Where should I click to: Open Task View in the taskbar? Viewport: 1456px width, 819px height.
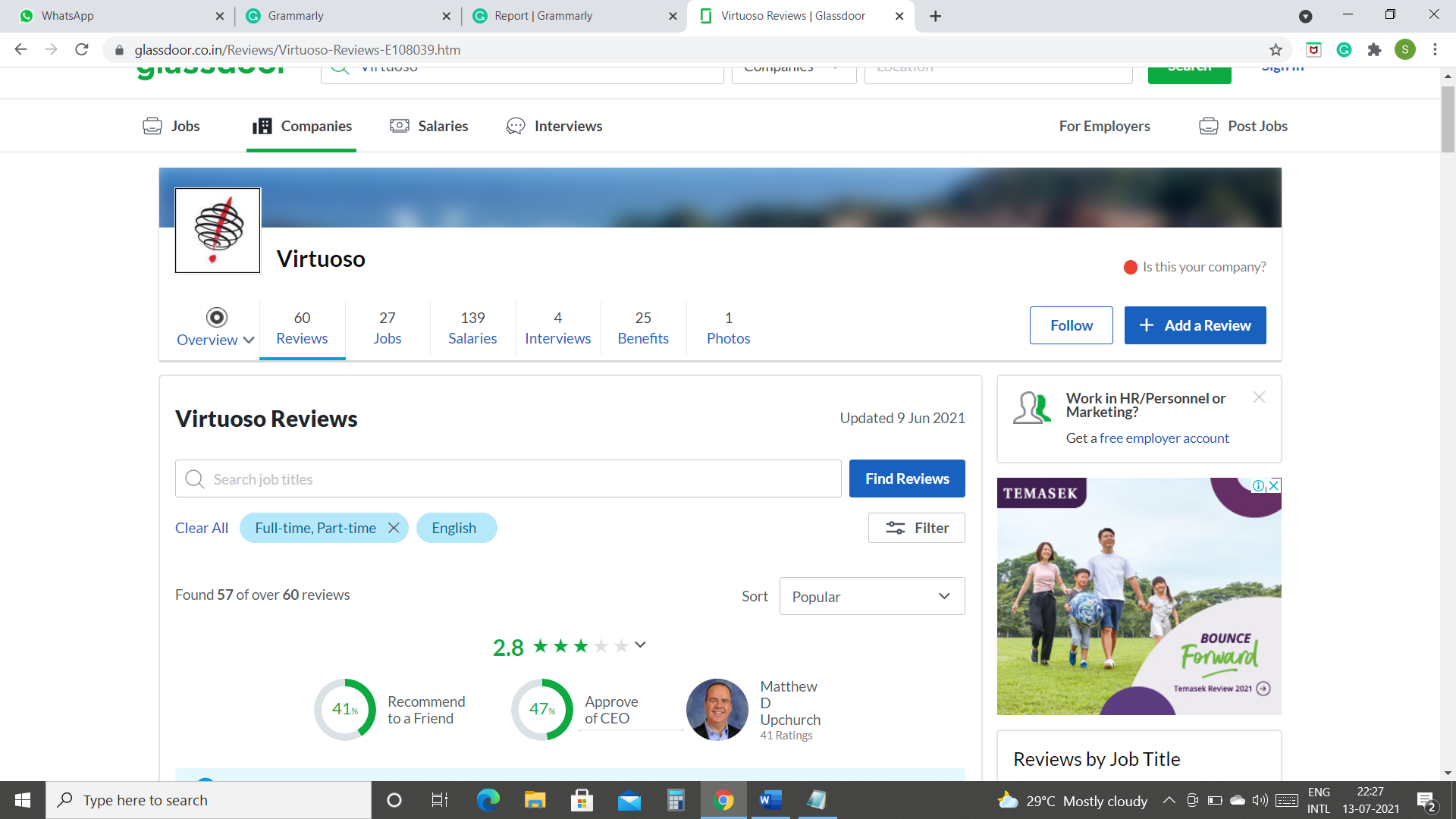pyautogui.click(x=440, y=800)
